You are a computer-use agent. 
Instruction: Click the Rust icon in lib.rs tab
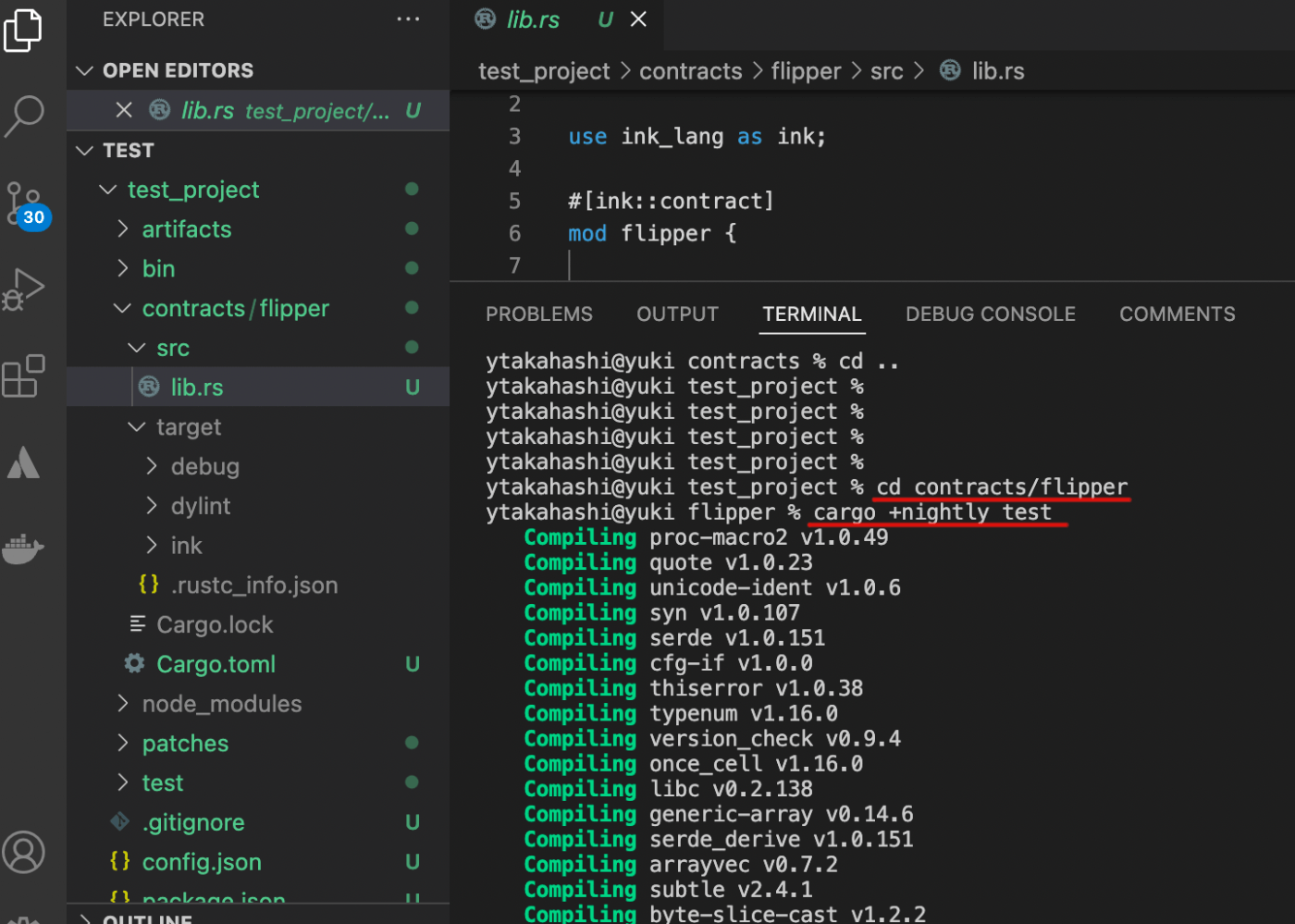485,18
